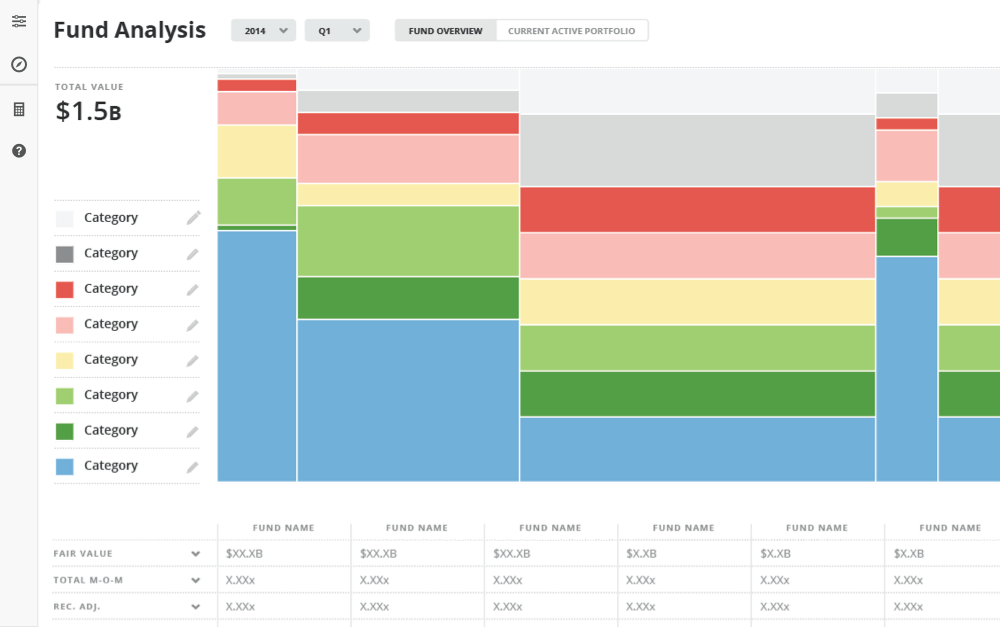Edit the dark gray Category with pencil icon

(x=193, y=254)
